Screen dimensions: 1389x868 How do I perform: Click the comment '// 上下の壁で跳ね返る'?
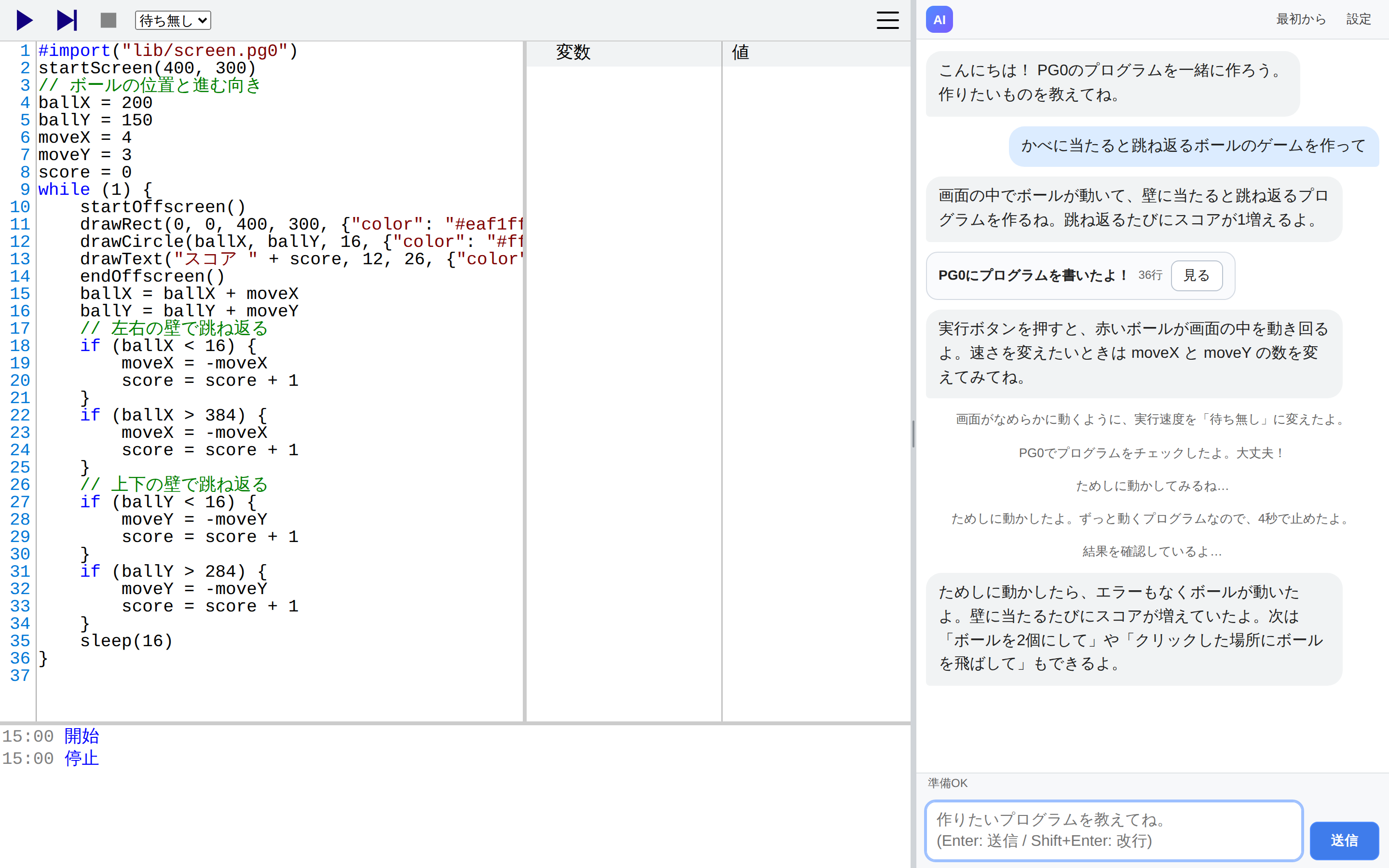174,485
